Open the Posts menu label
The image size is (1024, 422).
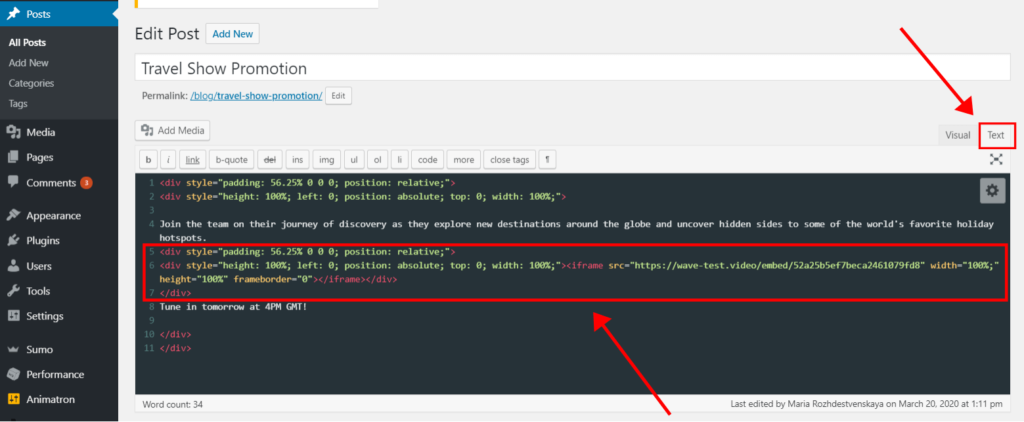click(x=39, y=14)
